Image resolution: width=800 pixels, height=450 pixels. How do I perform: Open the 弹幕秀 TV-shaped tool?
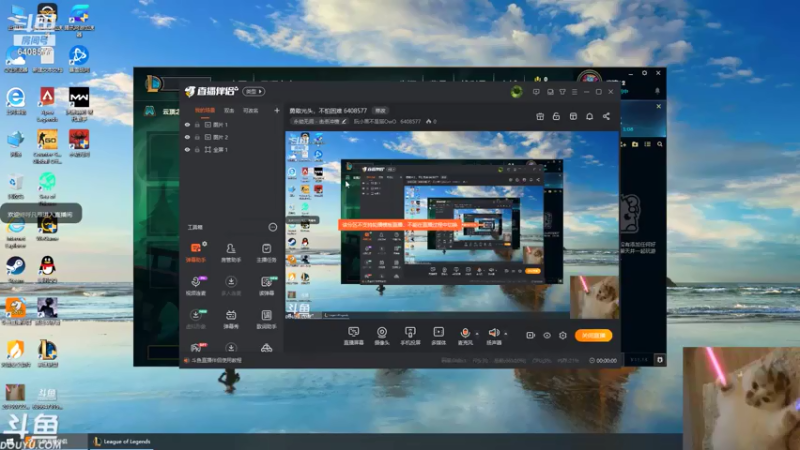[x=231, y=318]
